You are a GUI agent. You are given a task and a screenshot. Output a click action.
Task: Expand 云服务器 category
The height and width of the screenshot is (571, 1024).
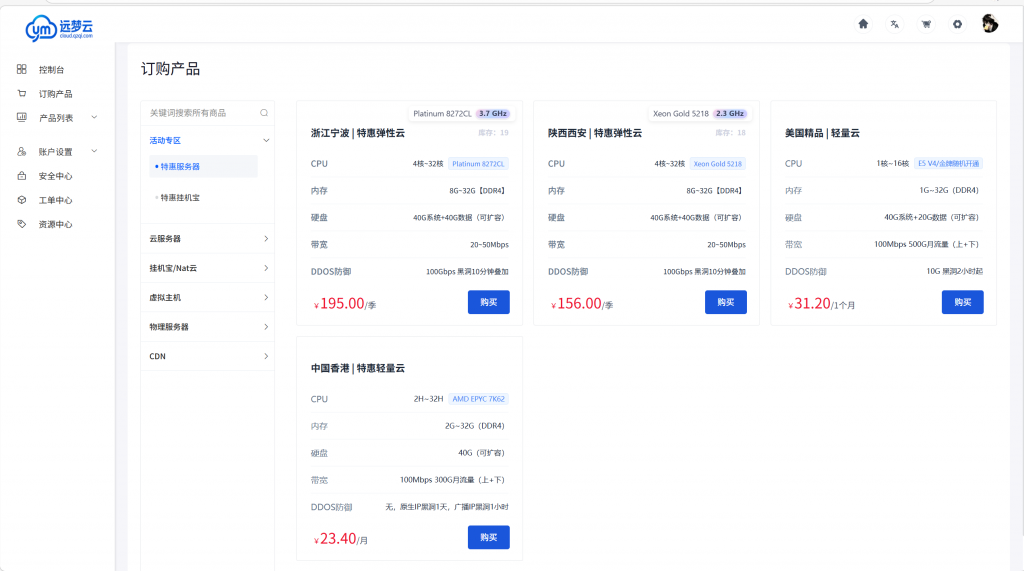coord(208,238)
